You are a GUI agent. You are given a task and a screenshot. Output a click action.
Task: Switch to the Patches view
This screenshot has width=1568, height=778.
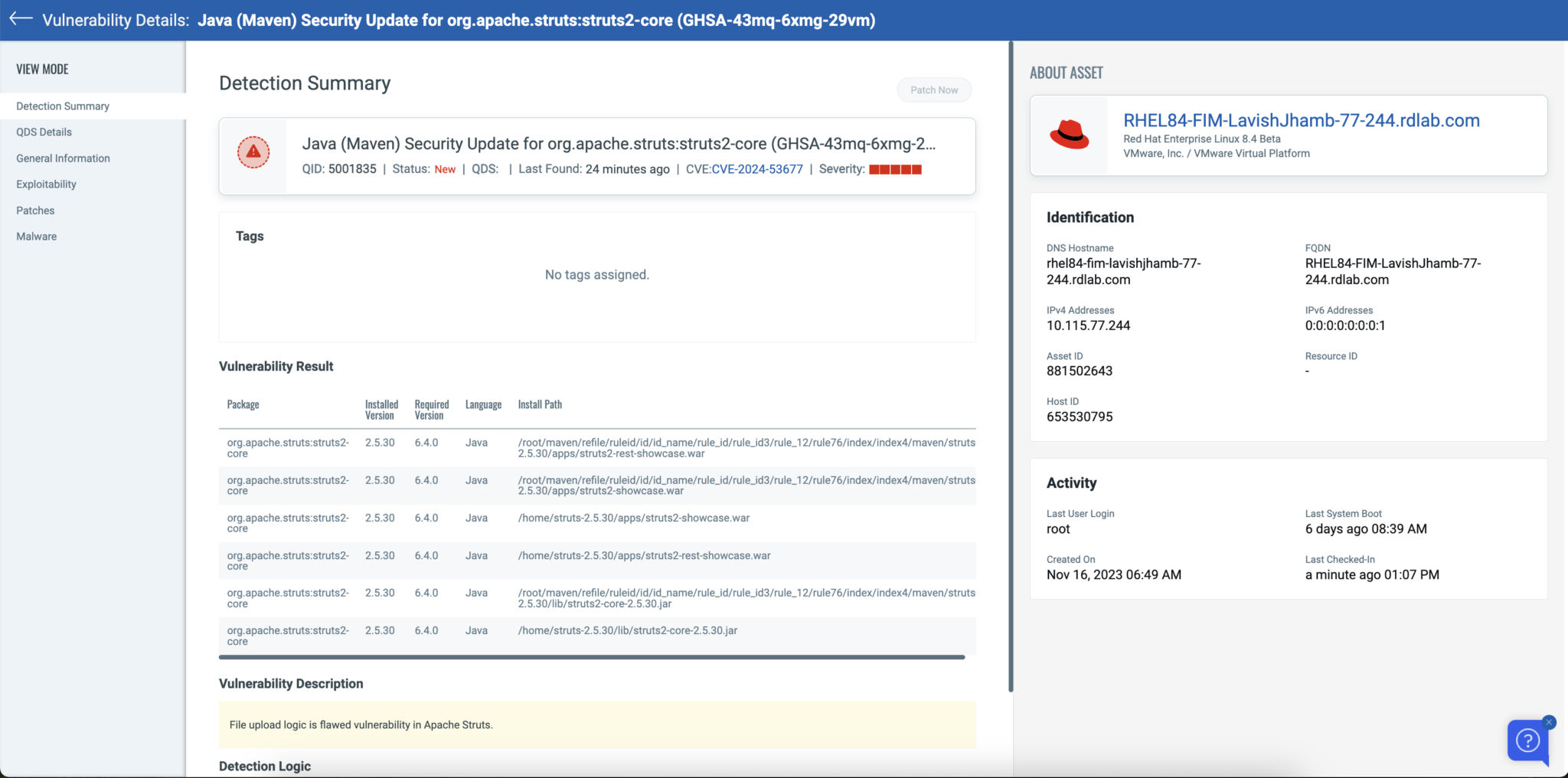pos(35,210)
